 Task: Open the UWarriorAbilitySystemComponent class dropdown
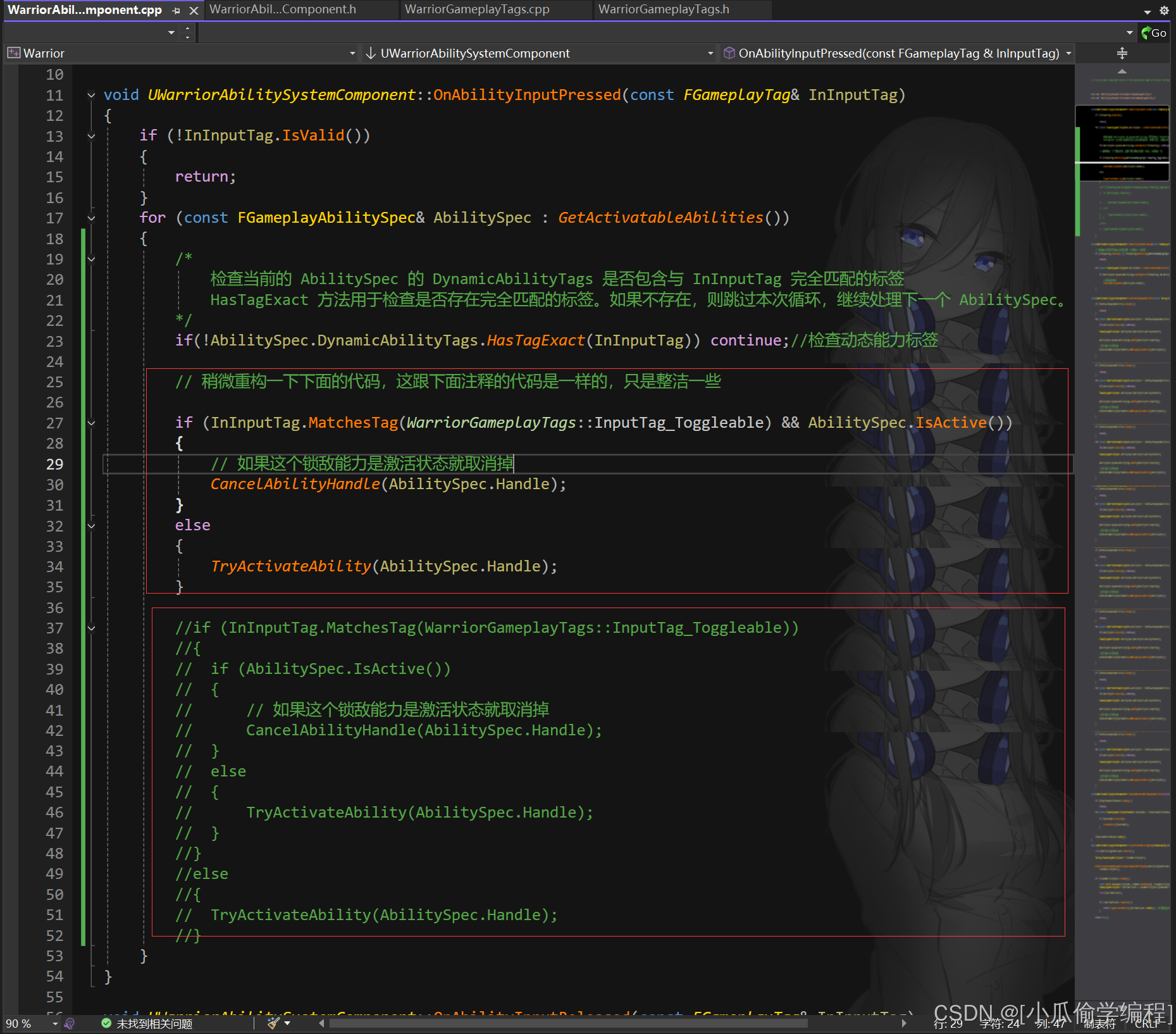click(x=710, y=54)
